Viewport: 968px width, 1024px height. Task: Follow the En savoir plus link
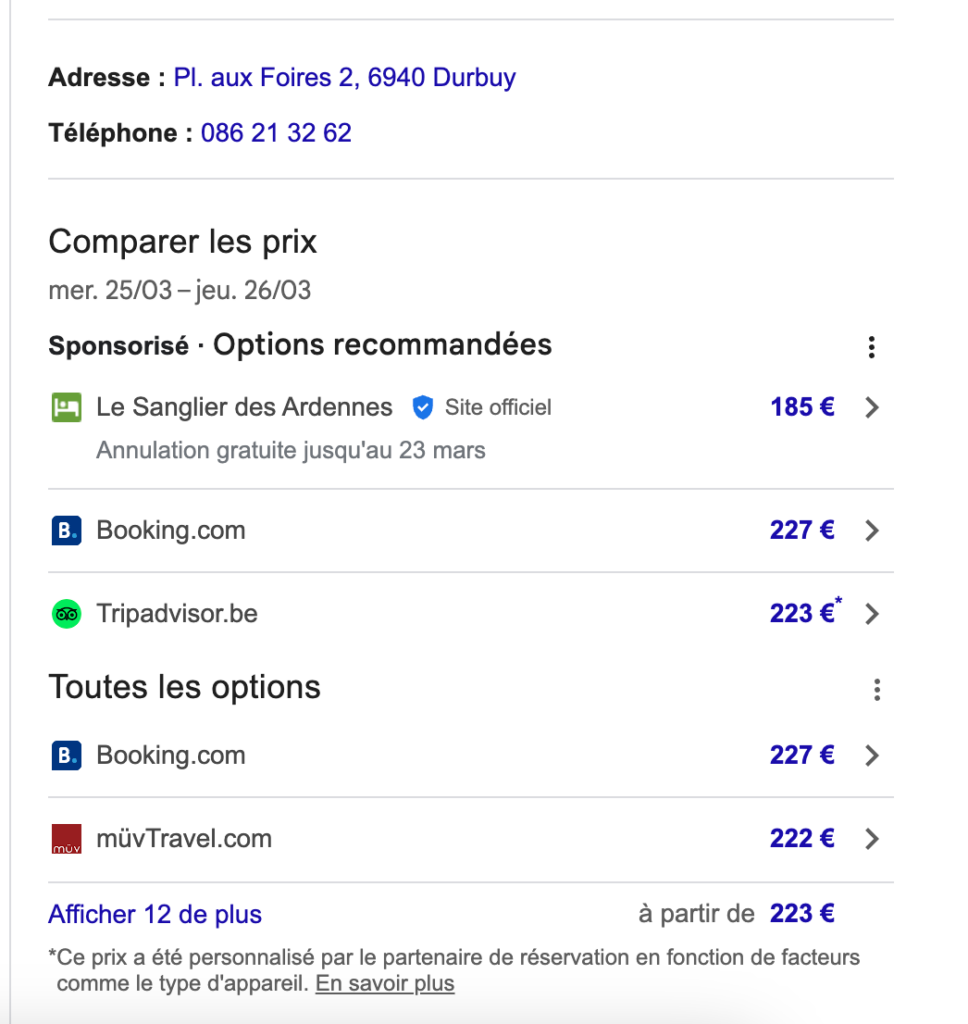(384, 983)
